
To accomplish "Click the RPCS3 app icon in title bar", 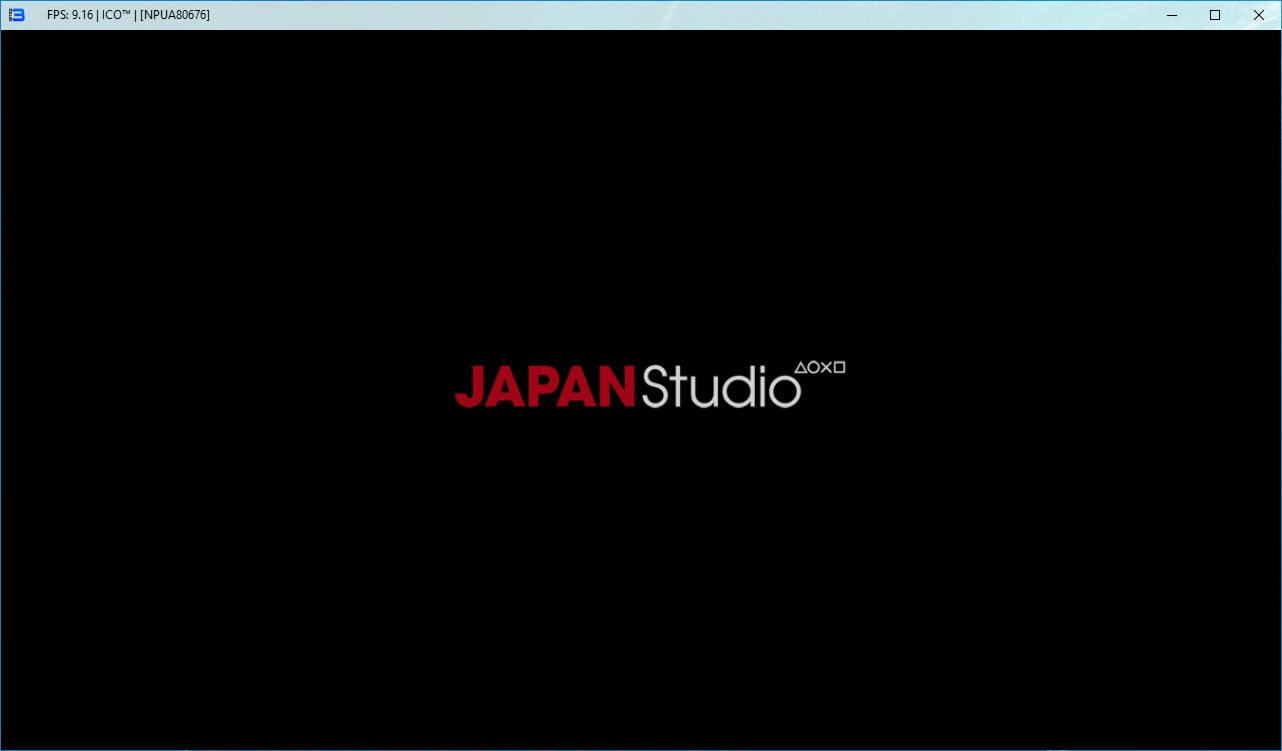I will pyautogui.click(x=16, y=15).
